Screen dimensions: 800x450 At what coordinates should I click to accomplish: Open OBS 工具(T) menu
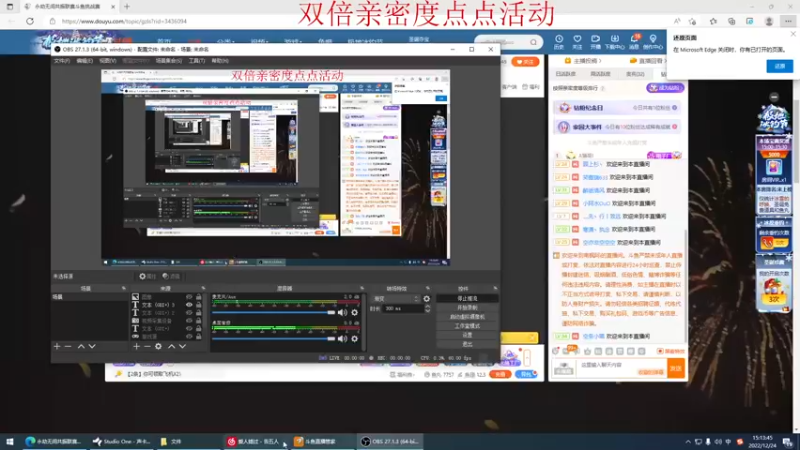[x=196, y=61]
